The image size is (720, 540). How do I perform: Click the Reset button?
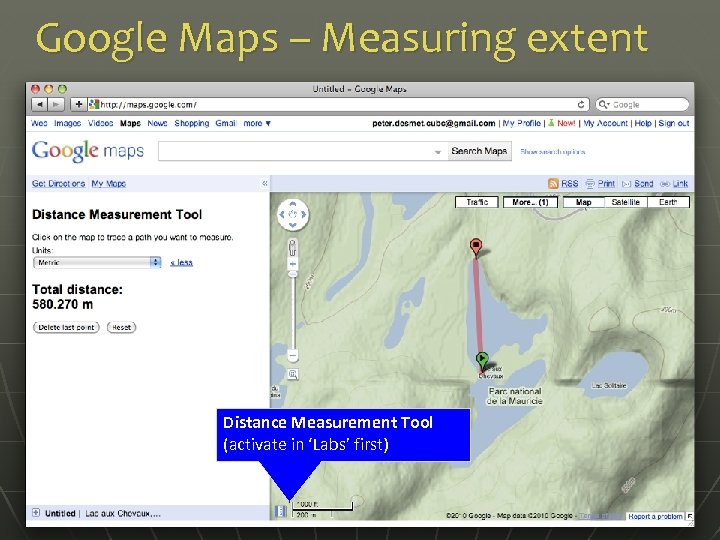[122, 327]
